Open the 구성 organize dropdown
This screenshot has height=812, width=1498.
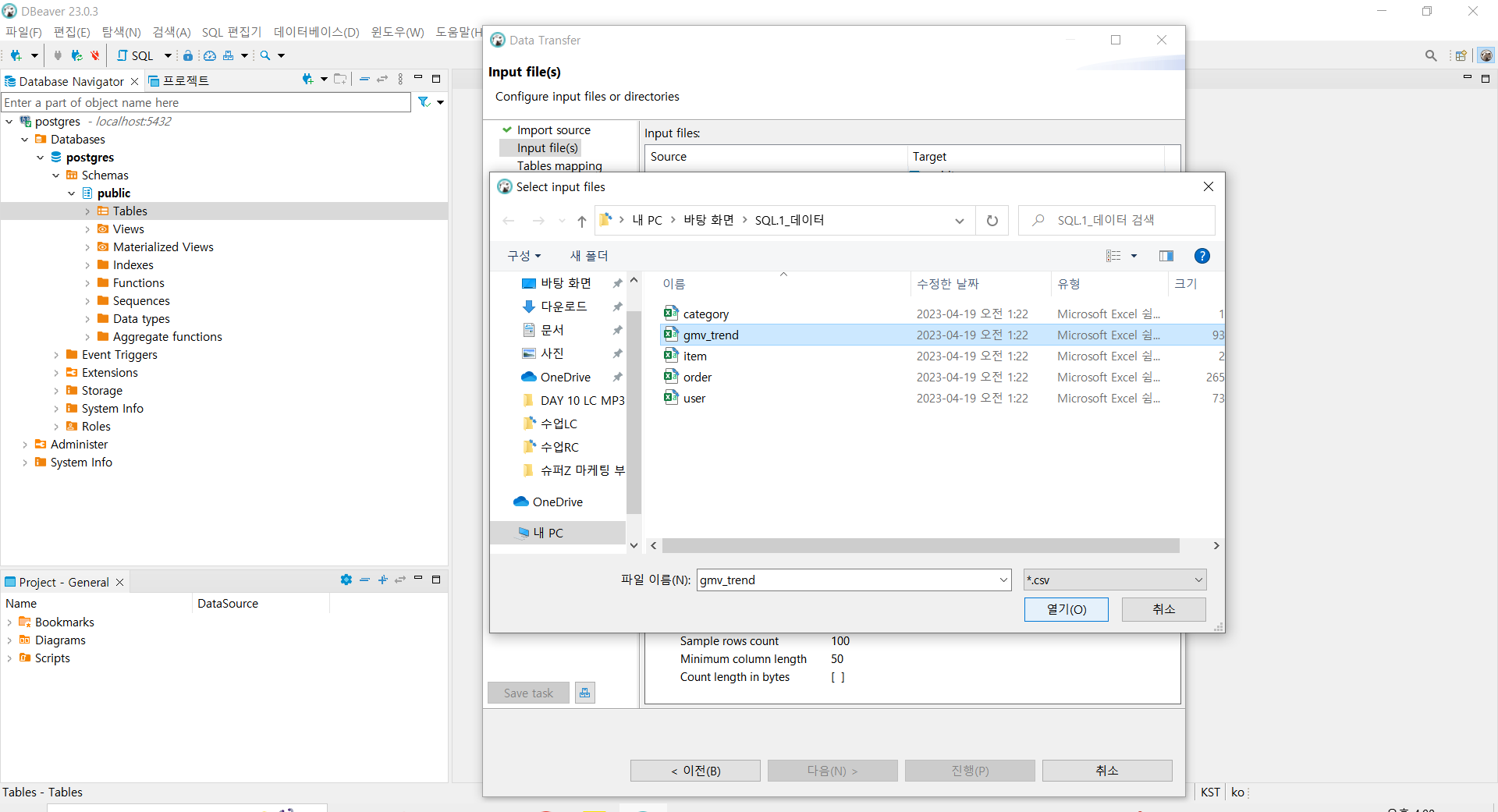524,256
